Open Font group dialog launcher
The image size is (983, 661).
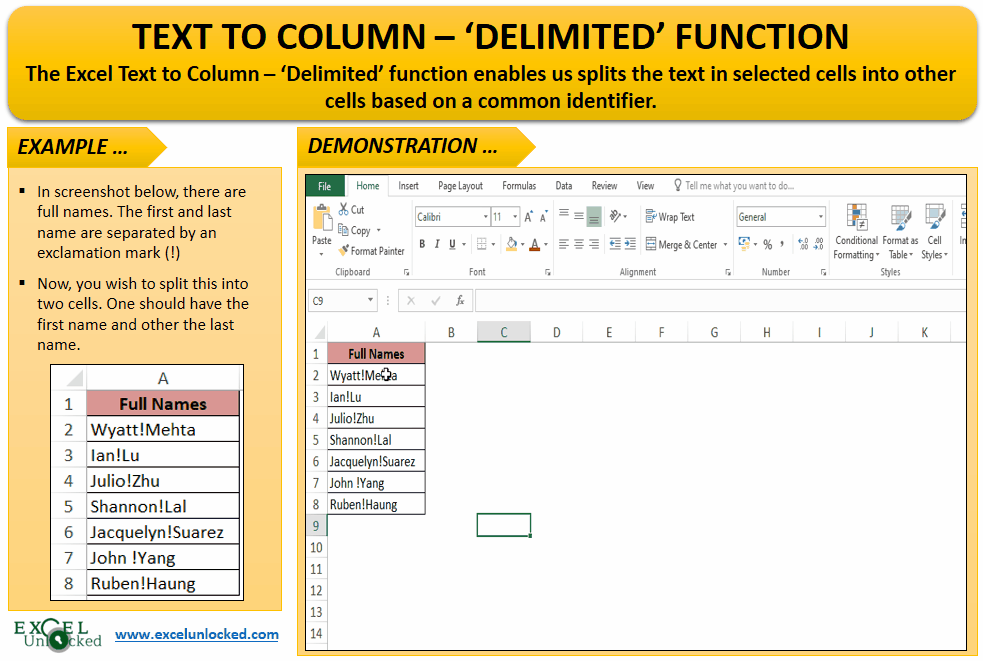point(547,272)
